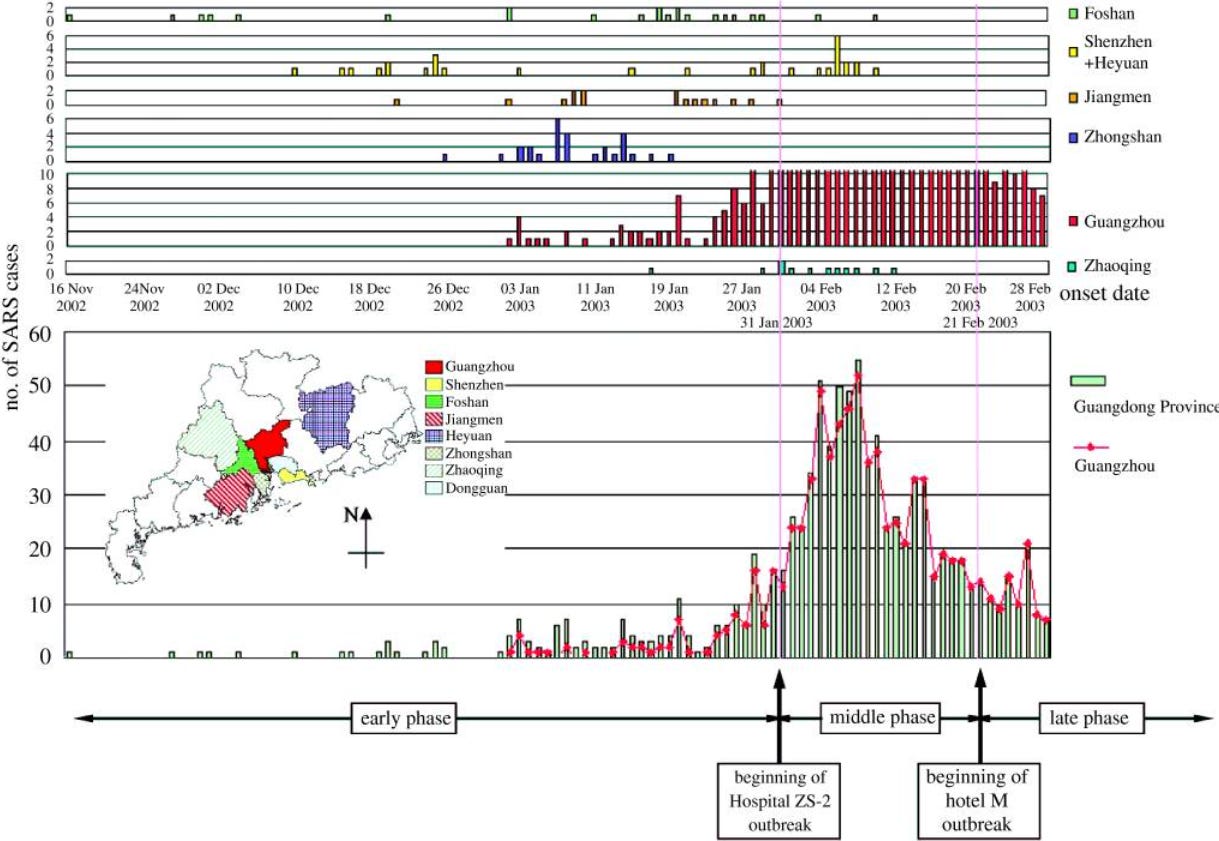Click the '50' y-axis value

tap(38, 387)
